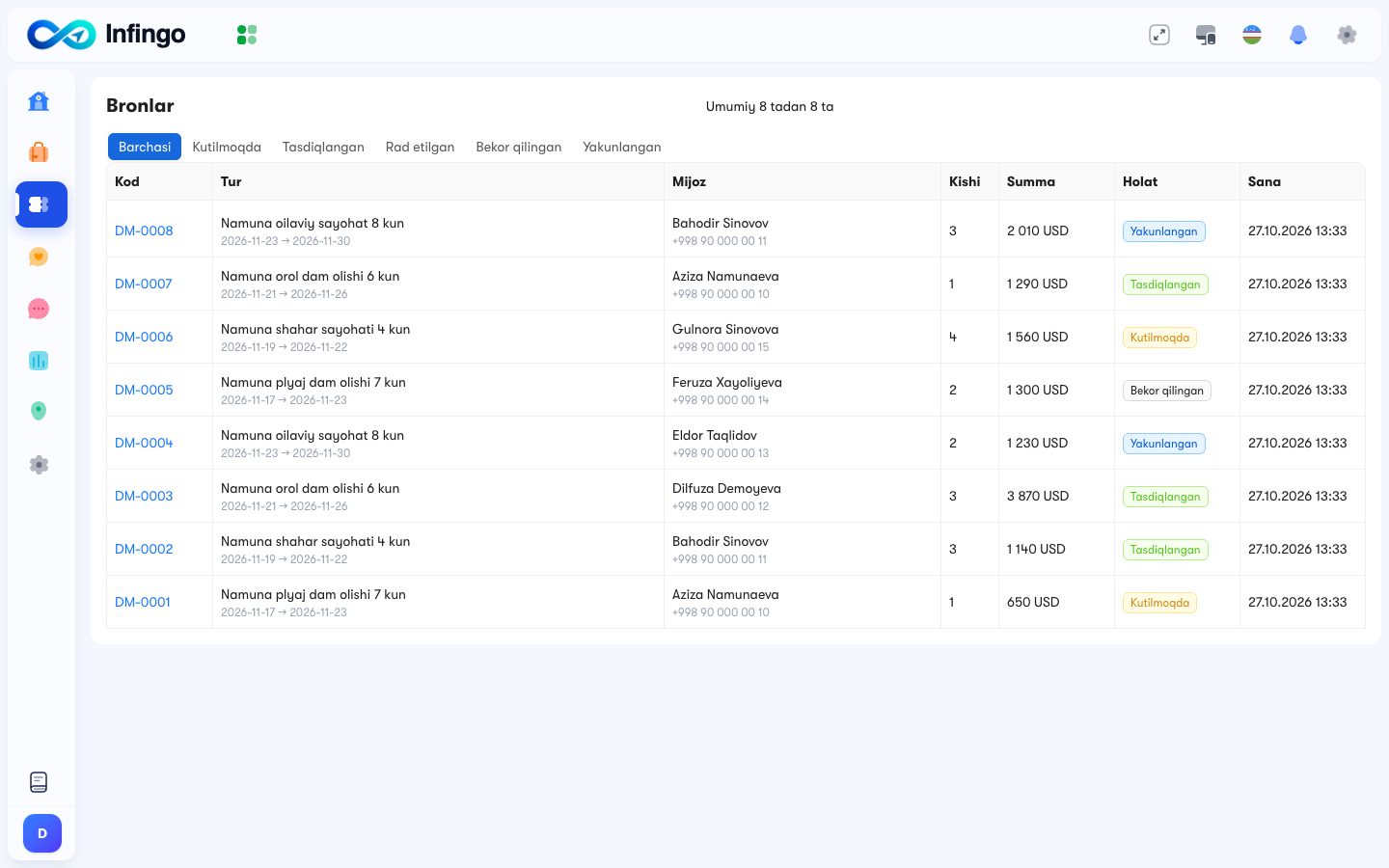Click the D user avatar button
This screenshot has height=868, width=1389.
(42, 833)
